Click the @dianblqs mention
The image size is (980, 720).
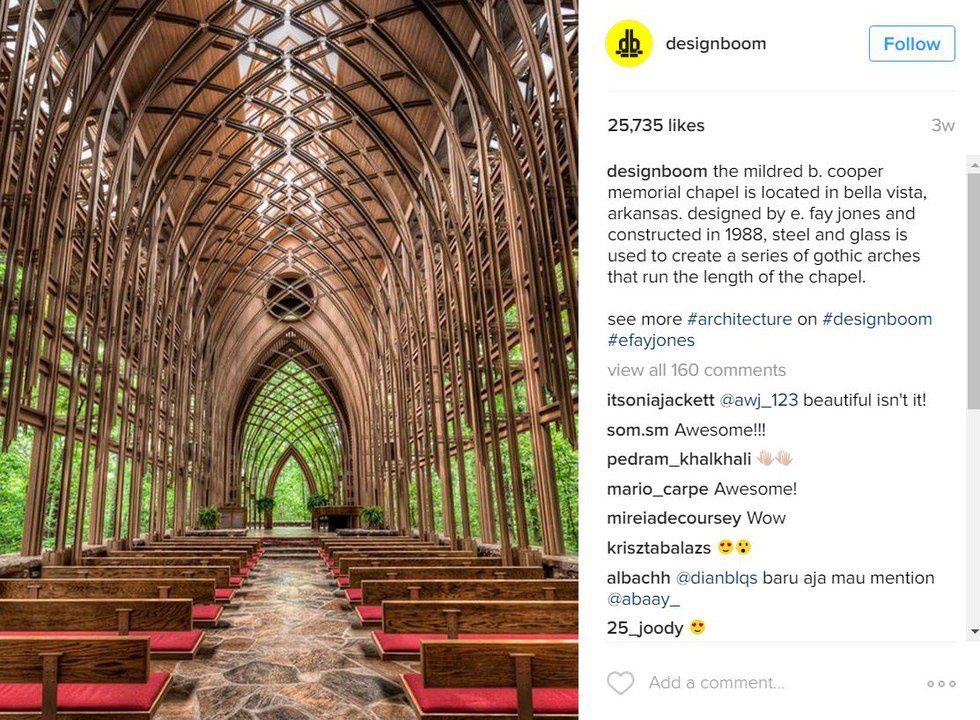[x=717, y=578]
